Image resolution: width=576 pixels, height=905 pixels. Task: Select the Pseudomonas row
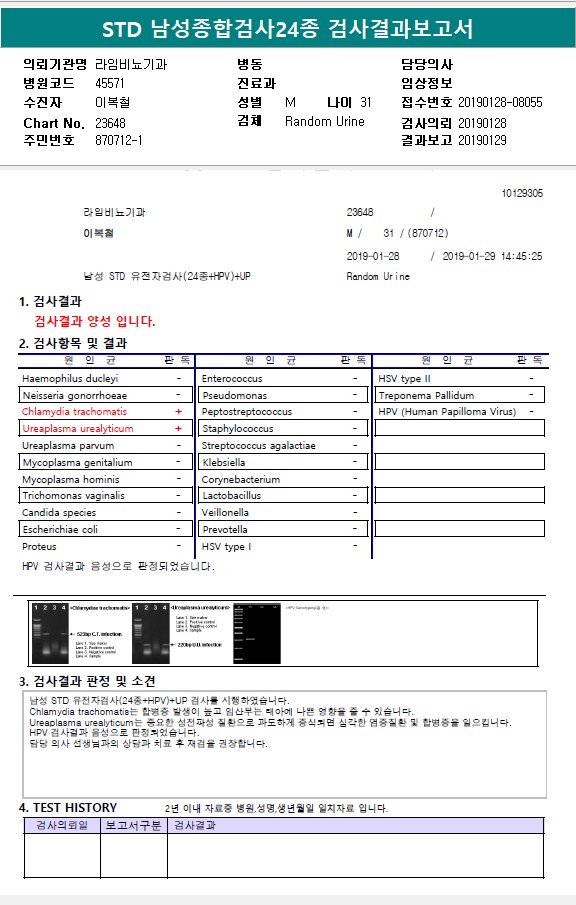(283, 395)
